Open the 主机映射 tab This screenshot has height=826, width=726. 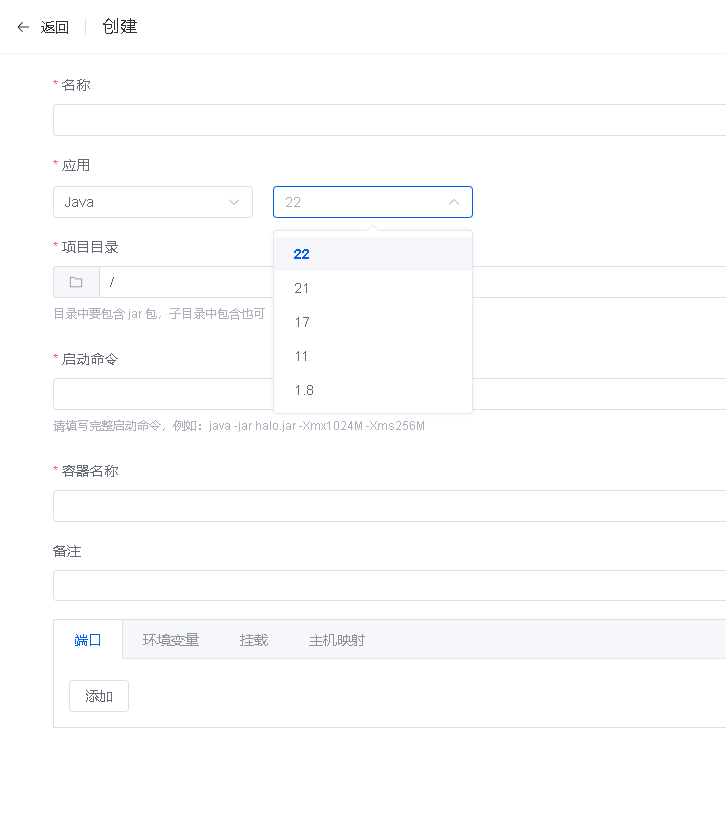coord(336,640)
